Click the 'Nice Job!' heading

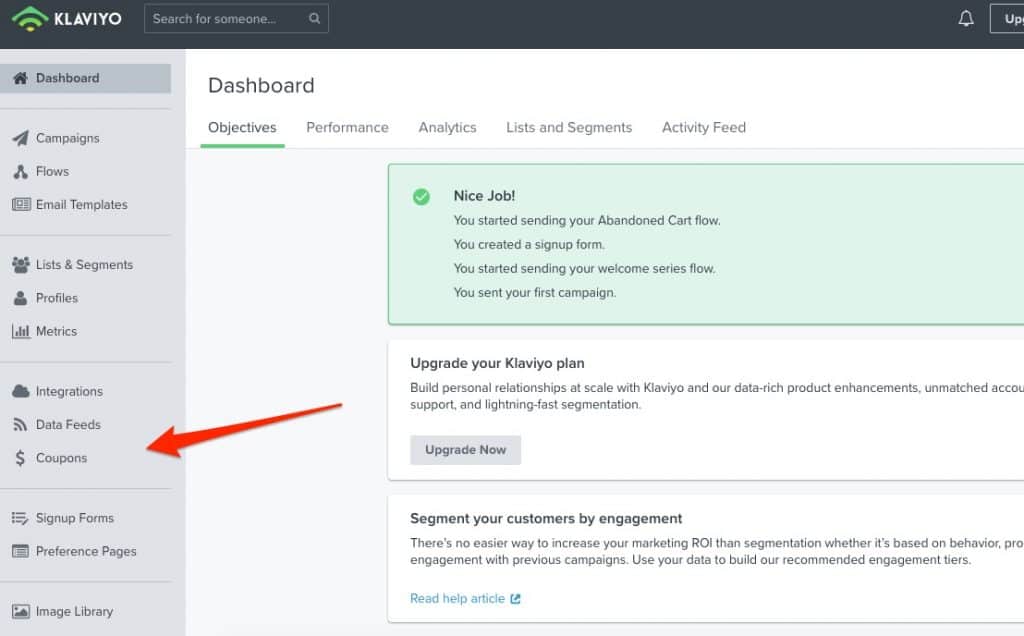(485, 196)
